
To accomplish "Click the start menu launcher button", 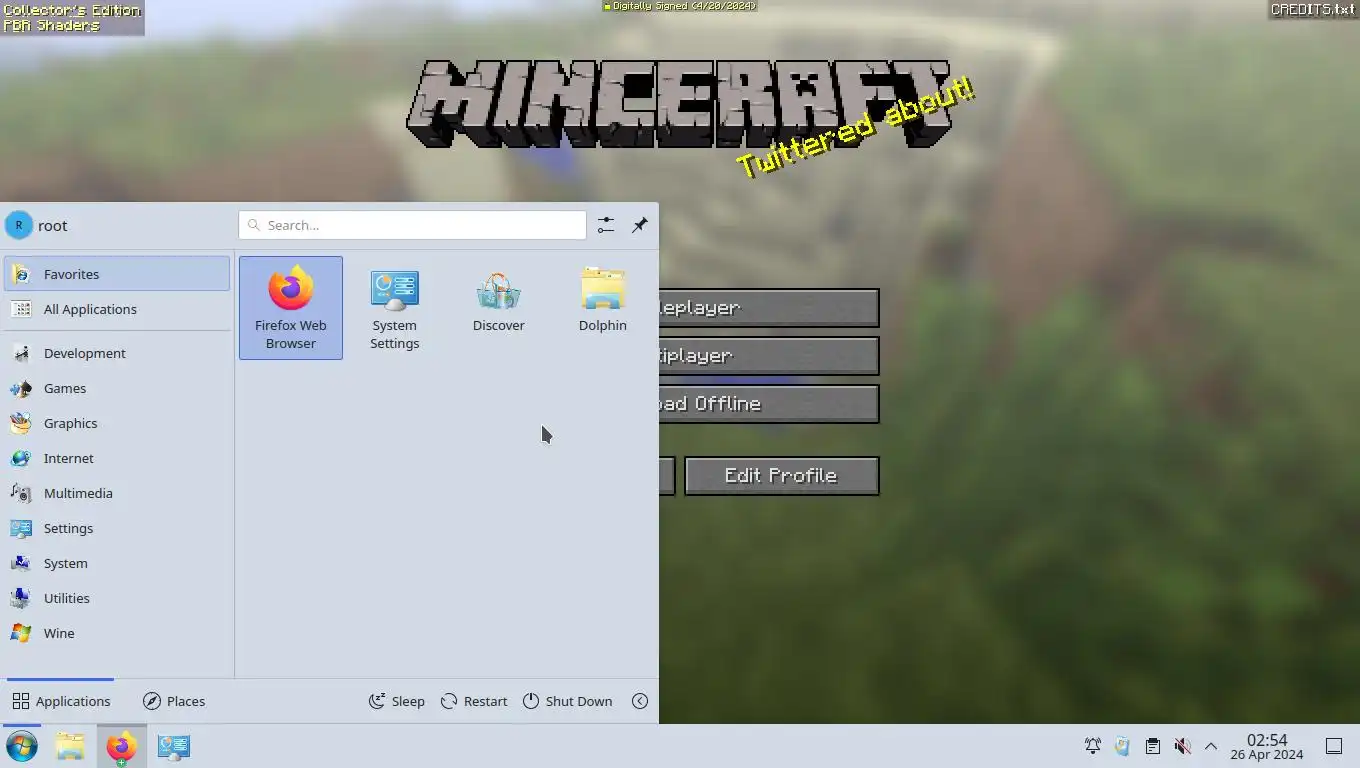I will [21, 746].
